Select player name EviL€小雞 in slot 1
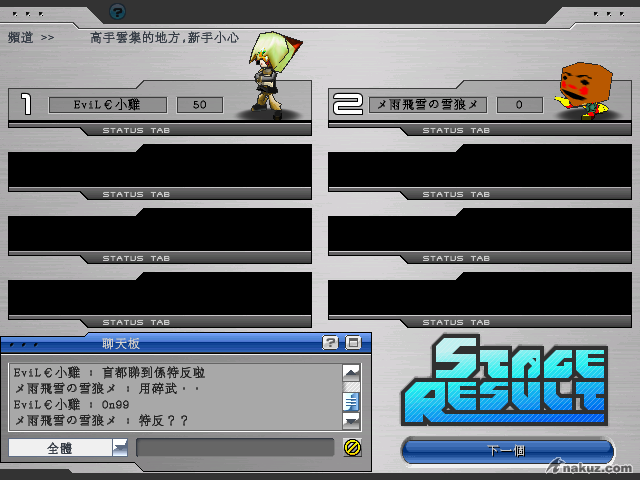The height and width of the screenshot is (480, 640). [x=108, y=105]
